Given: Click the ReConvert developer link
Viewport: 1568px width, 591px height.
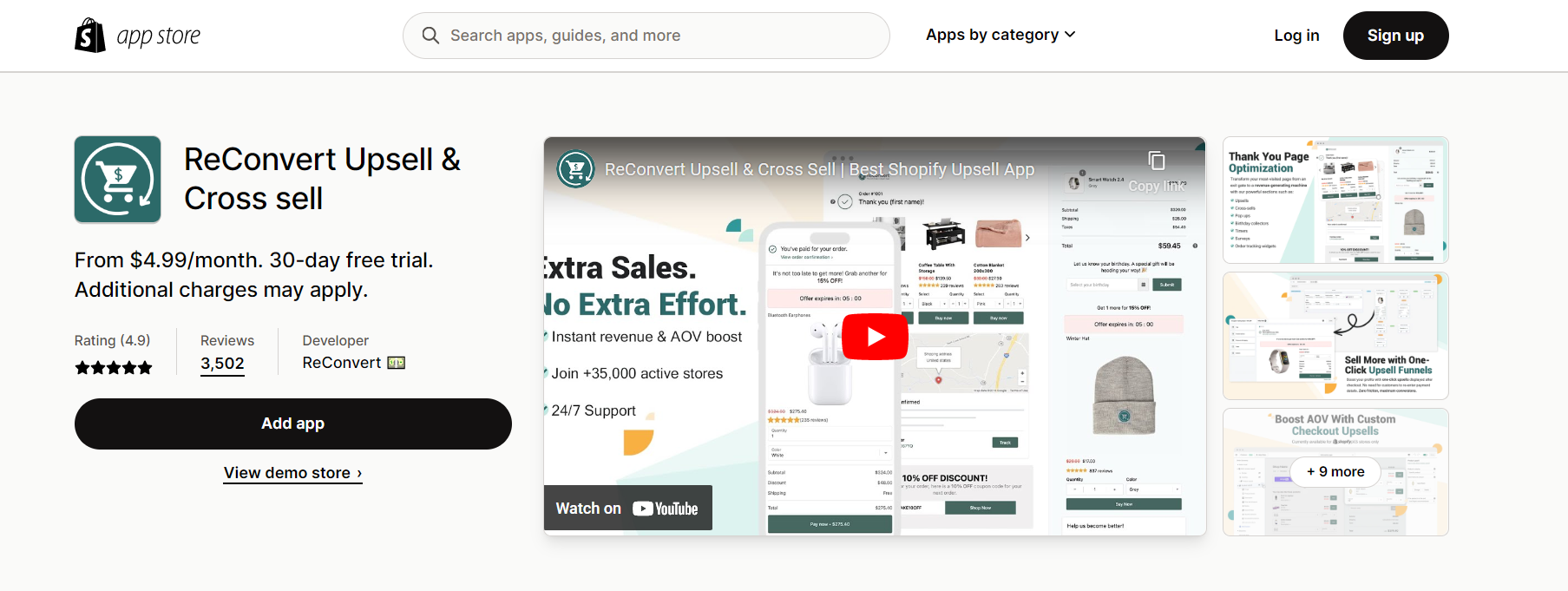Looking at the screenshot, I should 342,363.
